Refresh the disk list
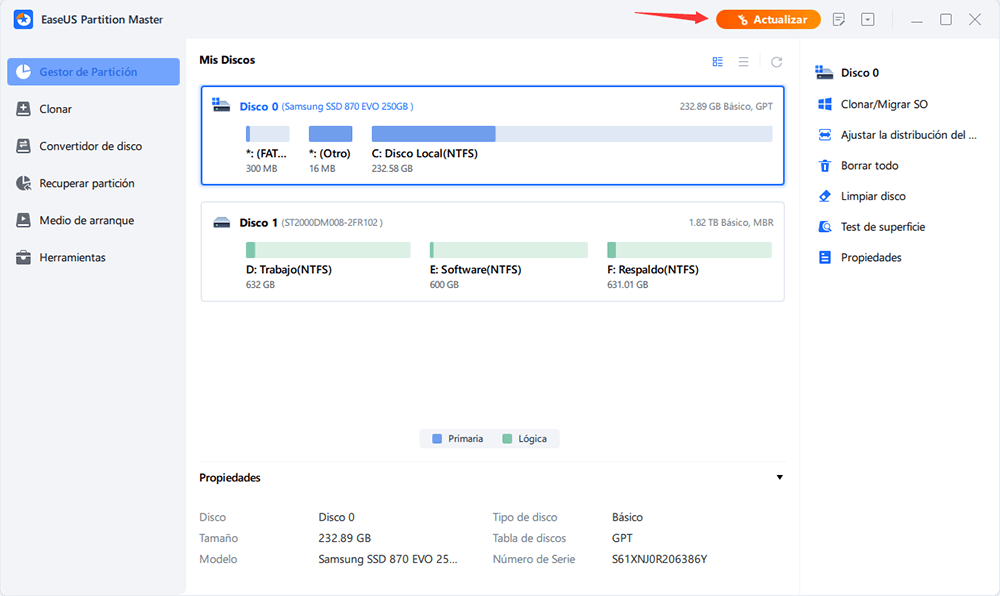The image size is (1000, 596). (x=776, y=62)
